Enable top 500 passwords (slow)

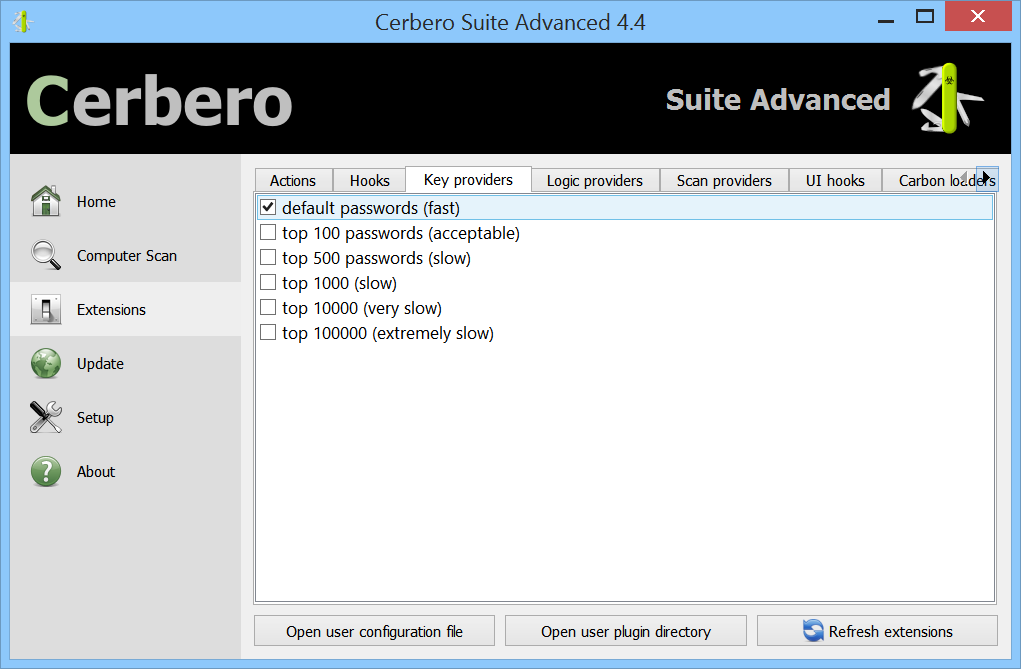pyautogui.click(x=268, y=257)
